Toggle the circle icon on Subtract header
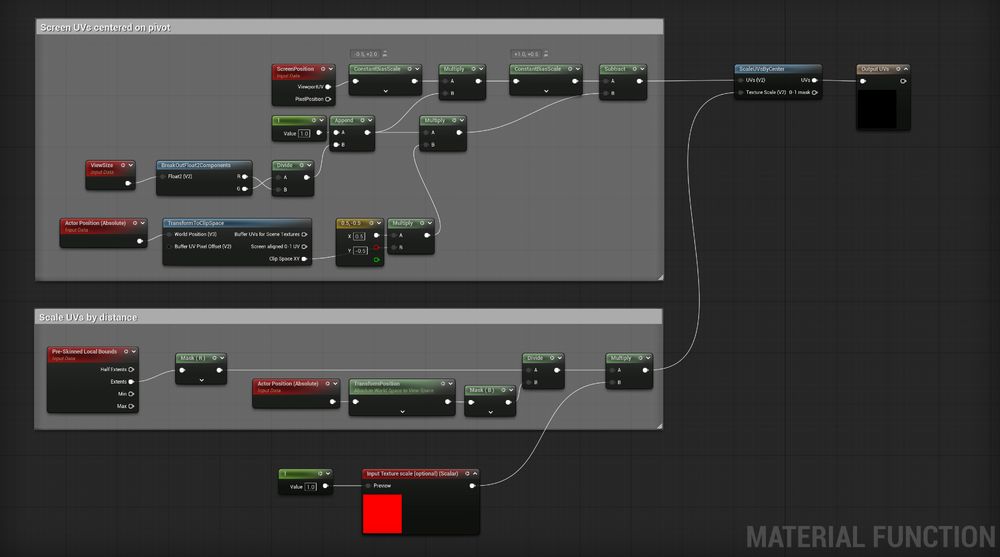The width and height of the screenshot is (1000, 557). pos(635,69)
